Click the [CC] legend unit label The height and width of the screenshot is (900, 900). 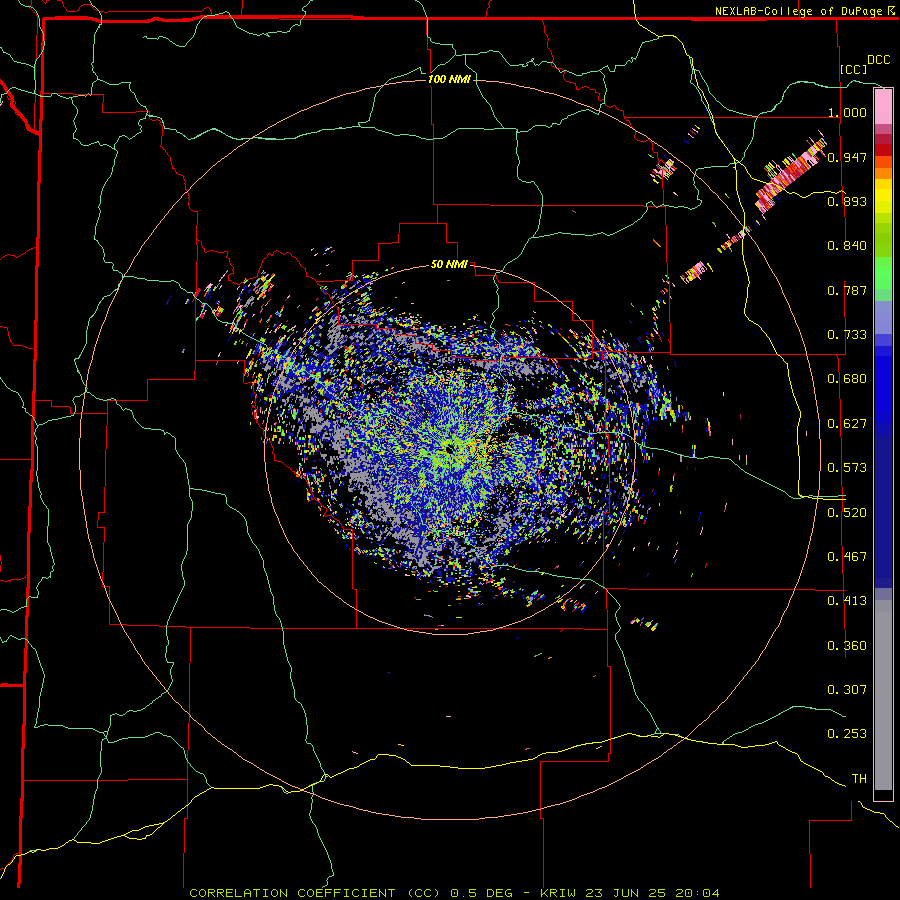tap(854, 69)
